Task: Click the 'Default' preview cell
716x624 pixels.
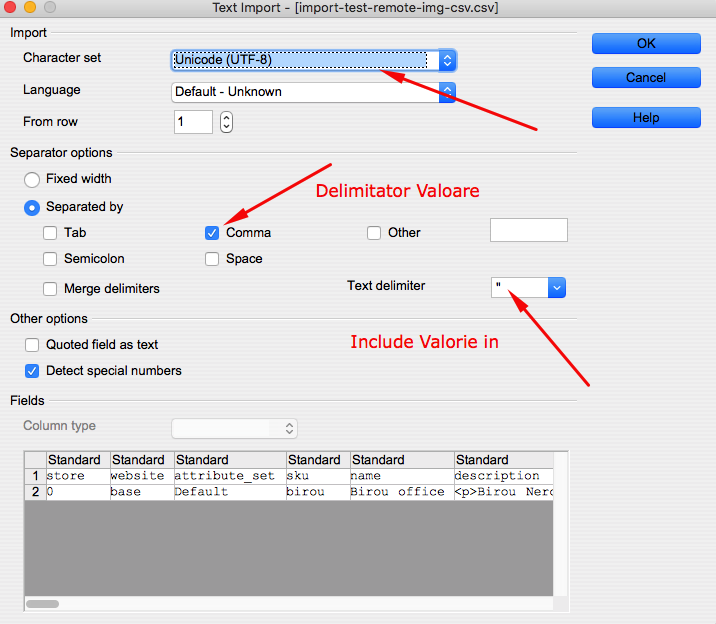Action: pyautogui.click(x=230, y=492)
